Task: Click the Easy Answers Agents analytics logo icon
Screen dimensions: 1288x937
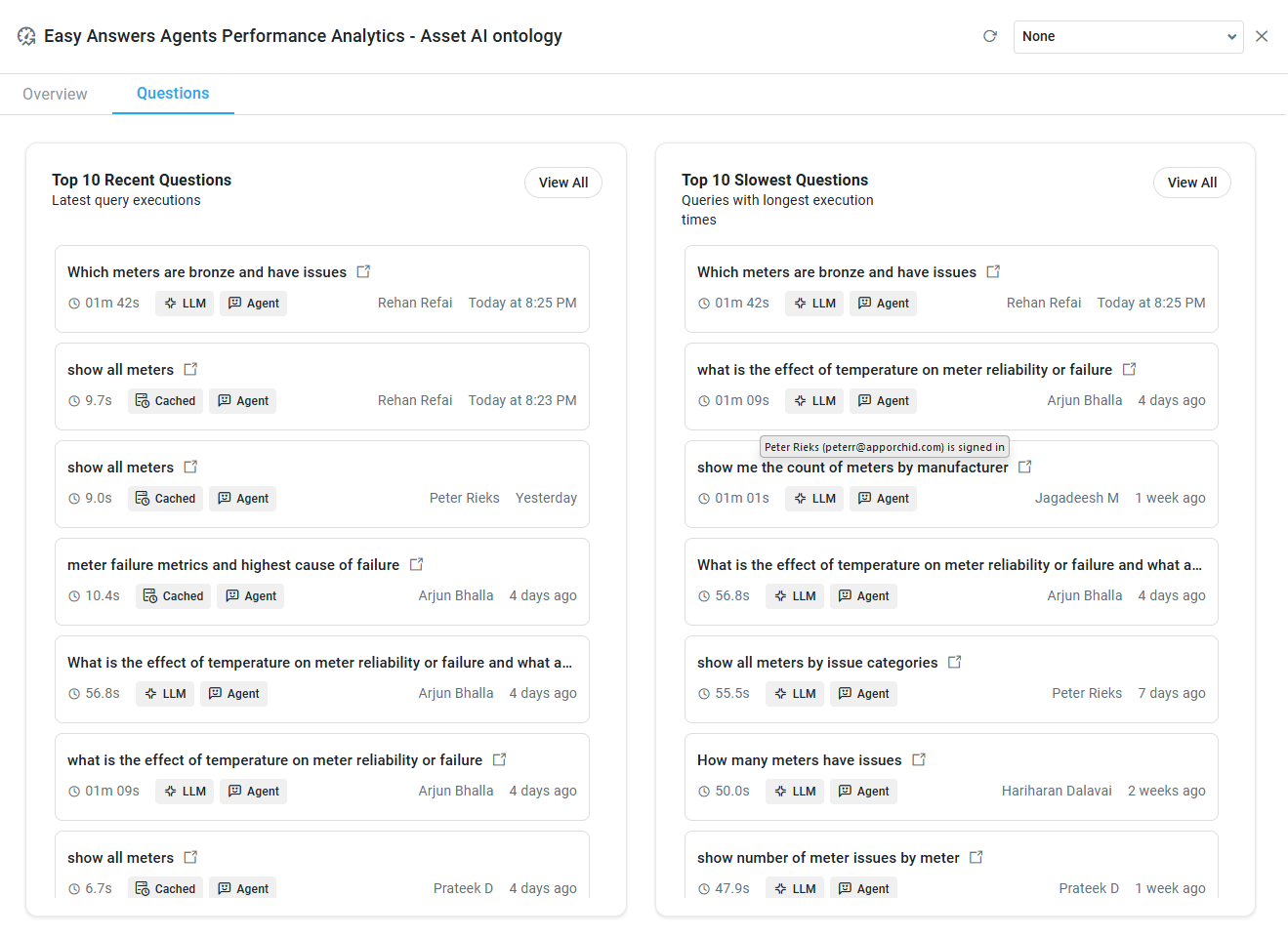Action: click(x=26, y=36)
